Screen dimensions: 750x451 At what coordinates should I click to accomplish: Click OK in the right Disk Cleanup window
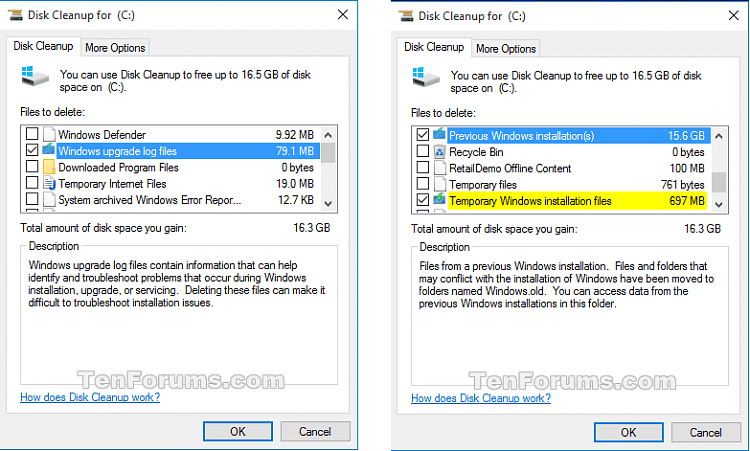click(629, 432)
